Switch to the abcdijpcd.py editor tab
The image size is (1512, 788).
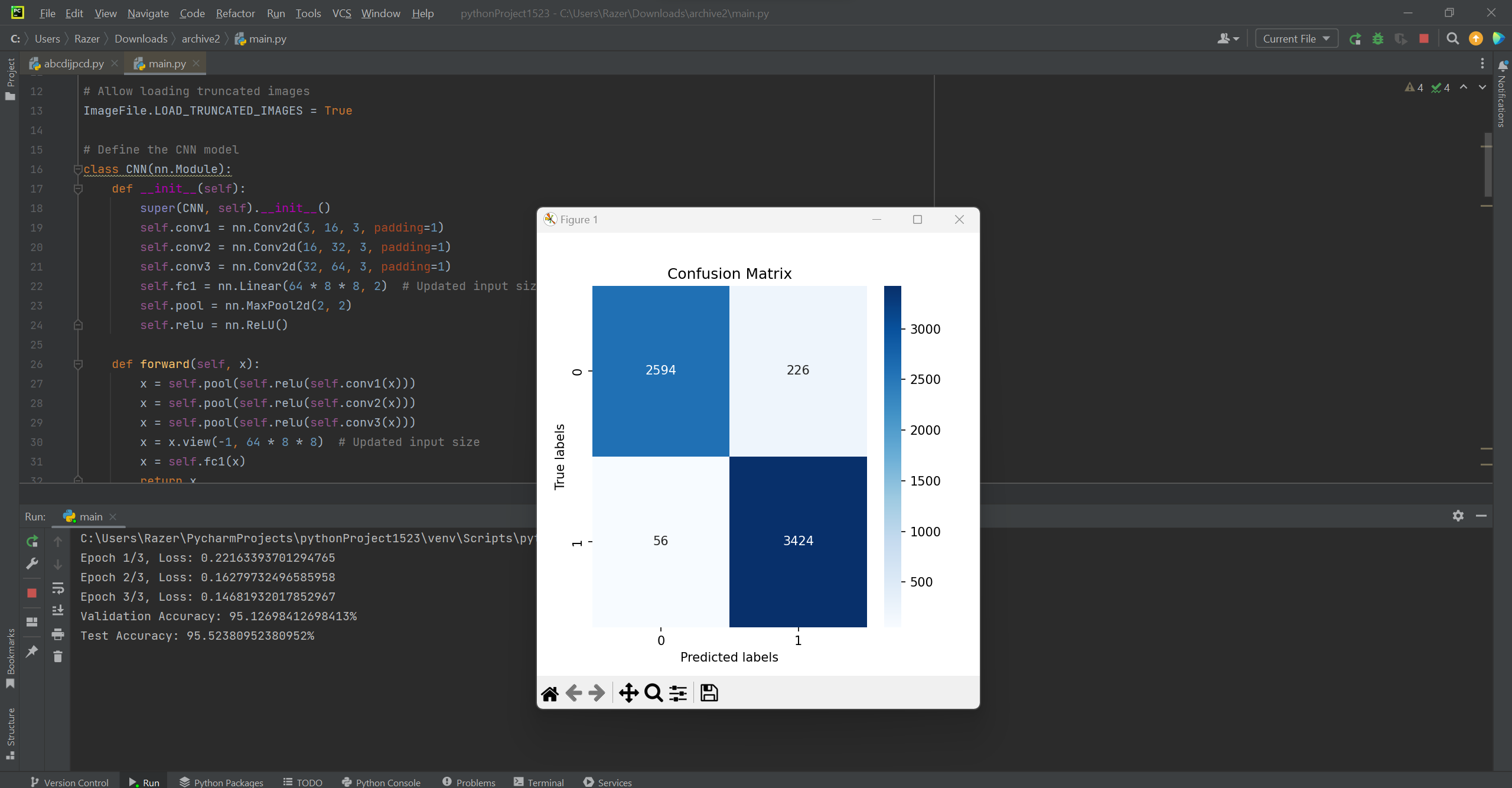(x=73, y=64)
